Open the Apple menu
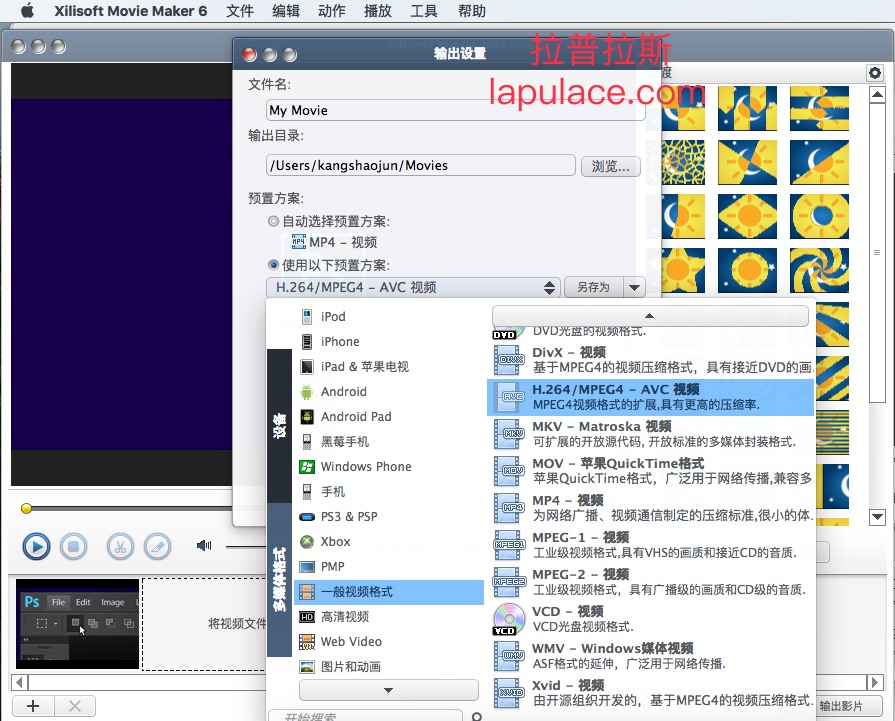This screenshot has width=895, height=721. [x=27, y=11]
